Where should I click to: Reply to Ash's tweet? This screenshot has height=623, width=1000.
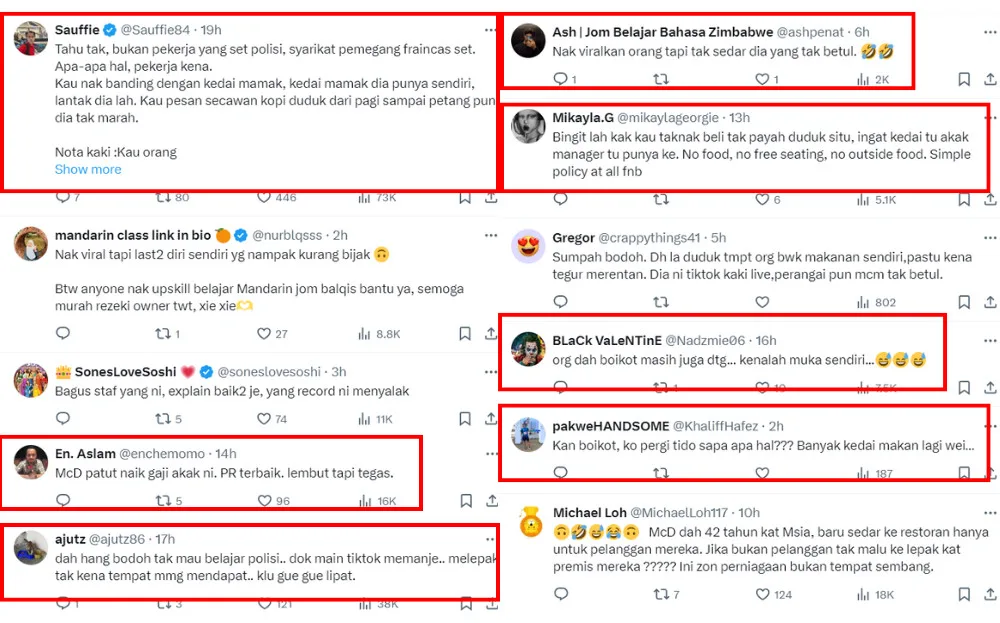point(560,79)
